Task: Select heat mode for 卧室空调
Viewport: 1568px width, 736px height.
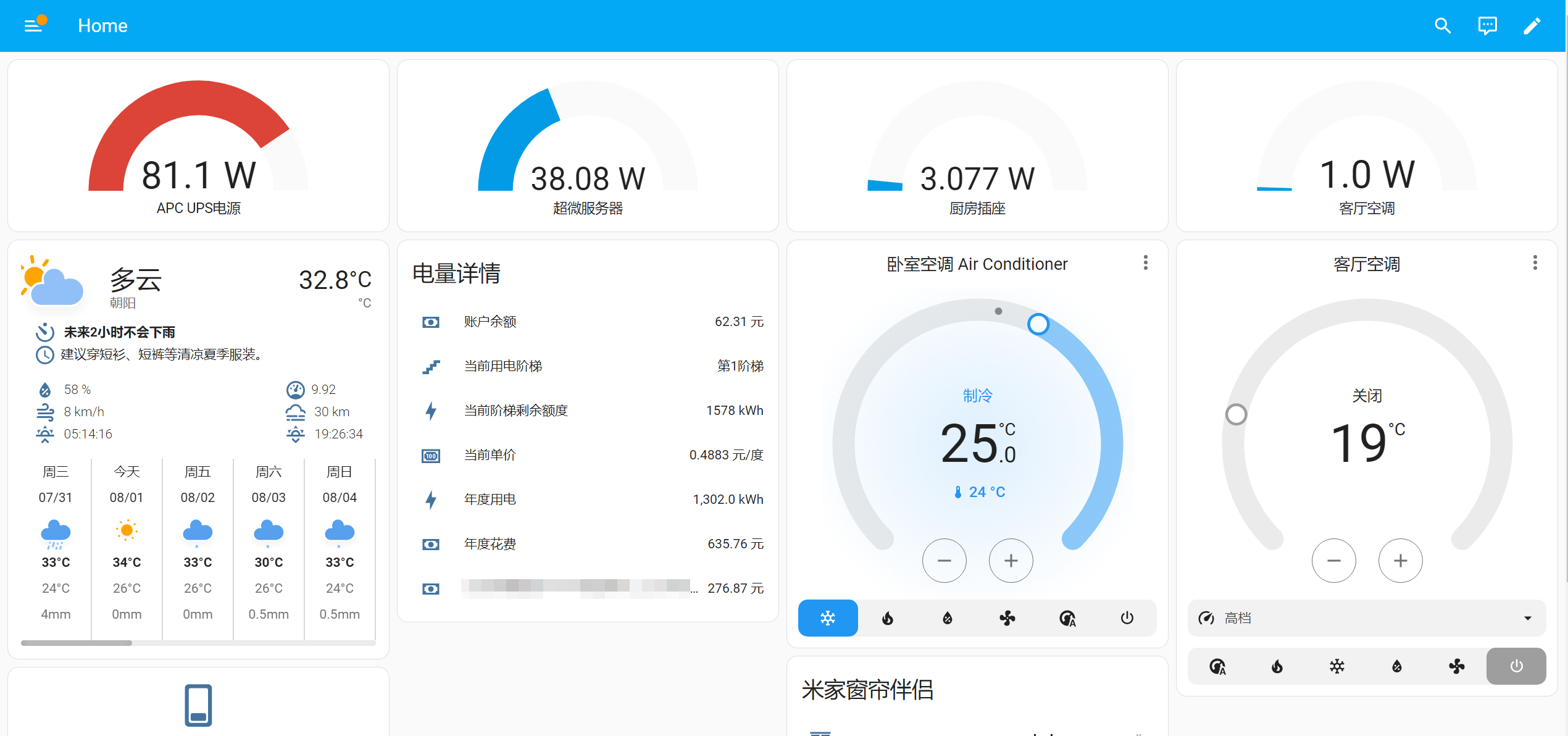Action: click(x=888, y=617)
